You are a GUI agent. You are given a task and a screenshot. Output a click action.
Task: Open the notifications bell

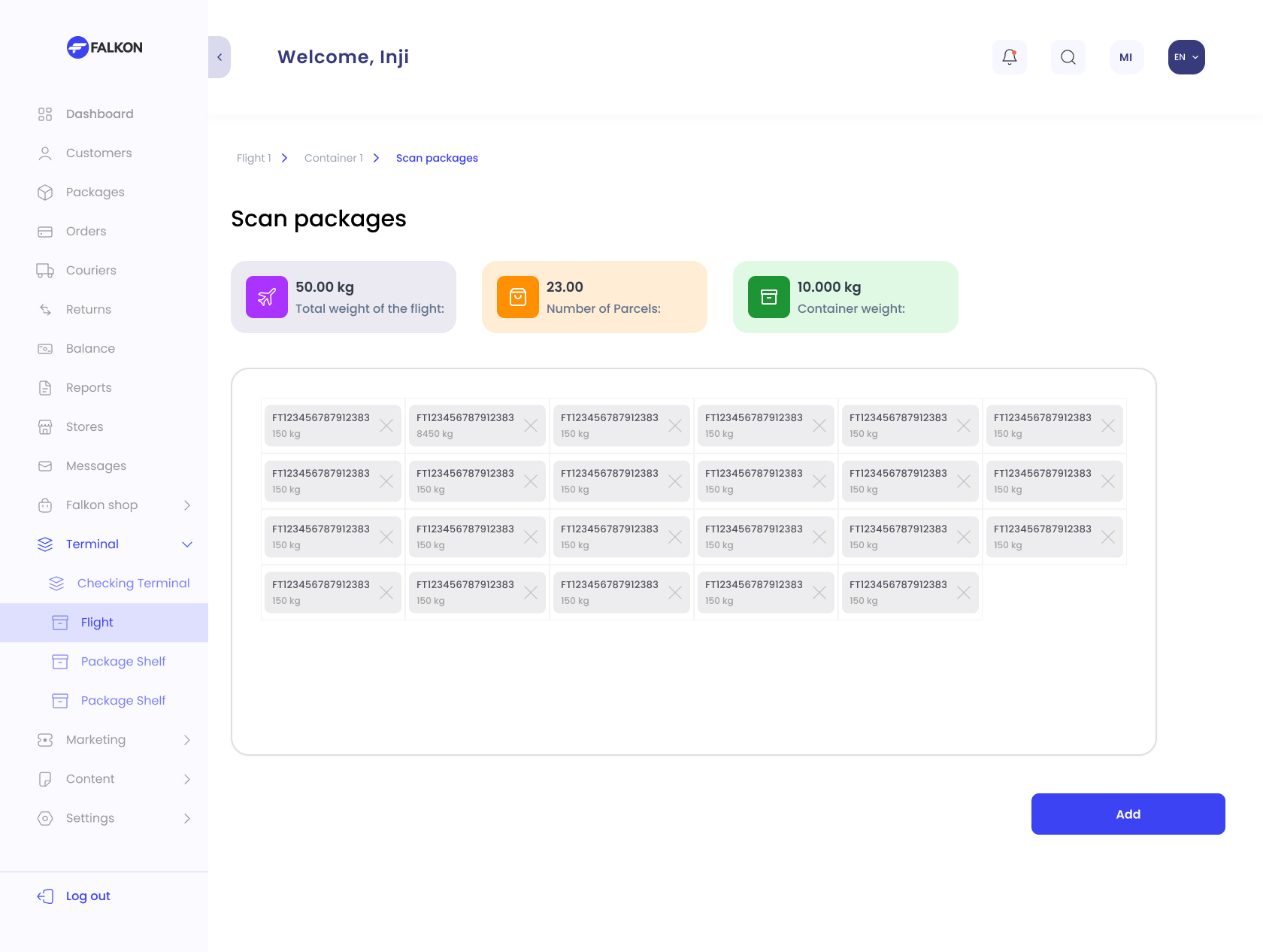(x=1009, y=57)
